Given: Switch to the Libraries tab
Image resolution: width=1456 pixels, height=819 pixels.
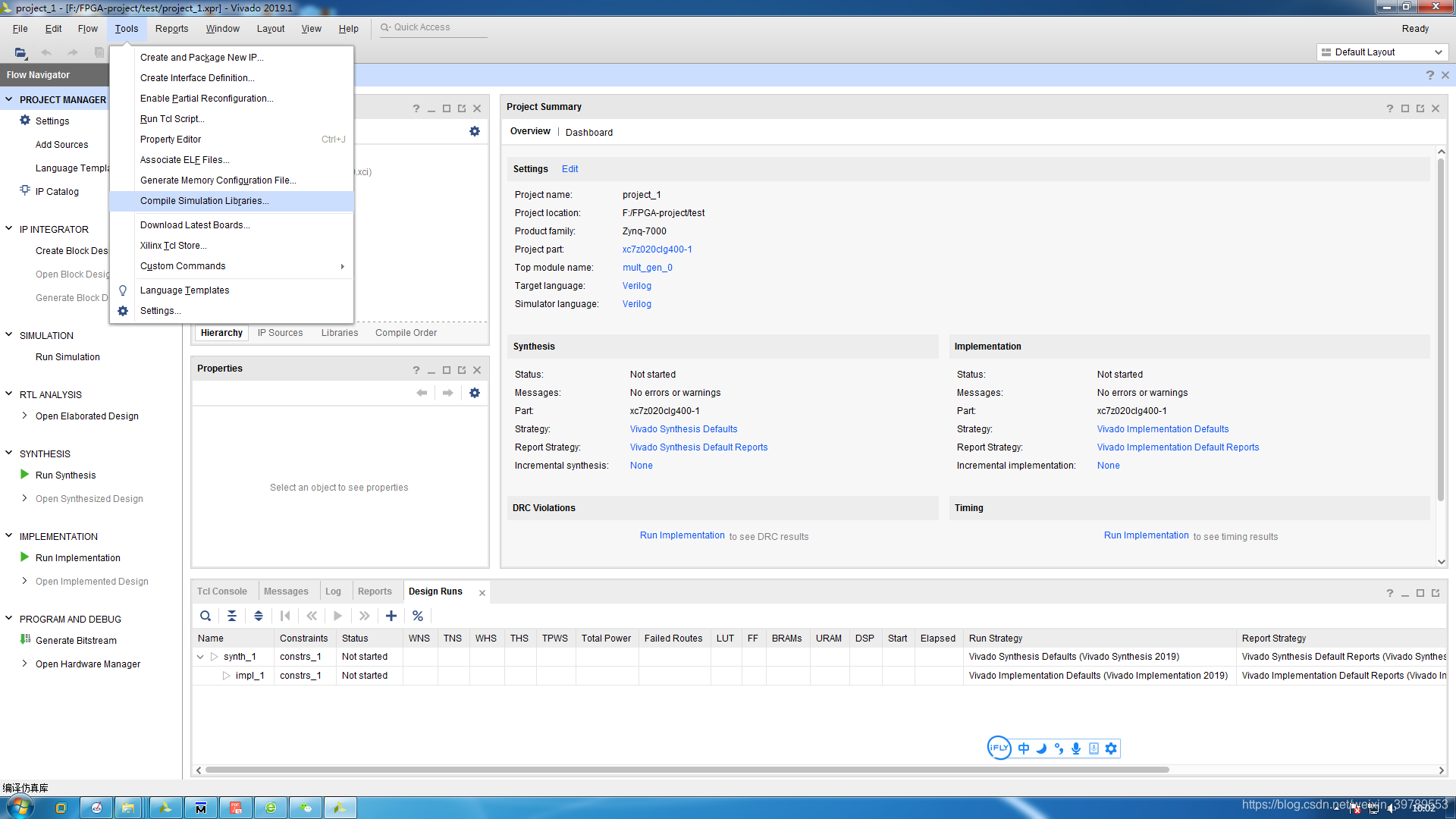Looking at the screenshot, I should 339,332.
